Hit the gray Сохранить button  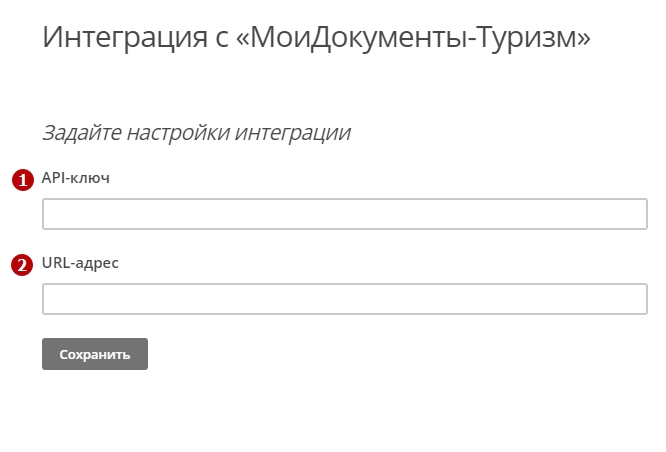click(x=95, y=354)
